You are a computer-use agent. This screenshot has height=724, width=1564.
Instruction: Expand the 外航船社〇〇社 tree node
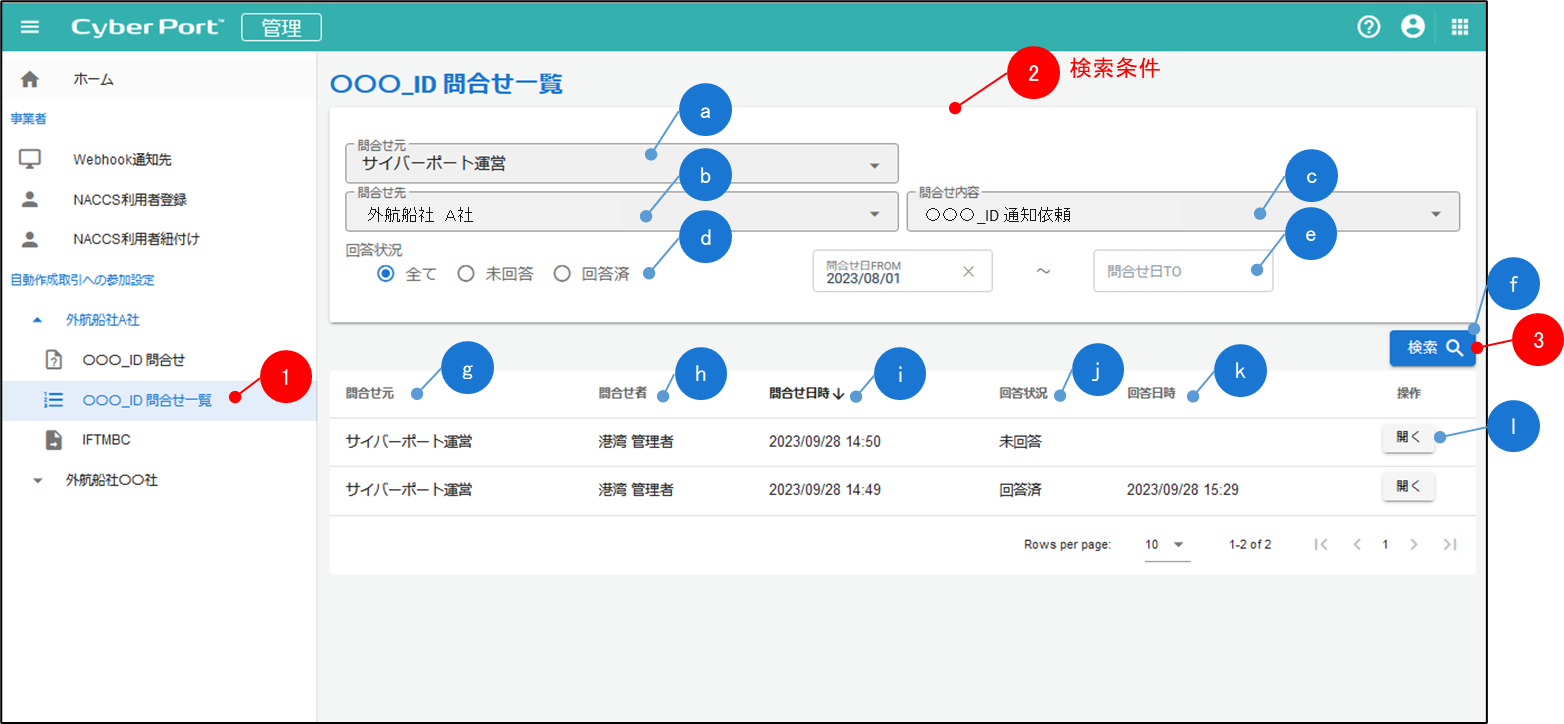click(x=38, y=480)
